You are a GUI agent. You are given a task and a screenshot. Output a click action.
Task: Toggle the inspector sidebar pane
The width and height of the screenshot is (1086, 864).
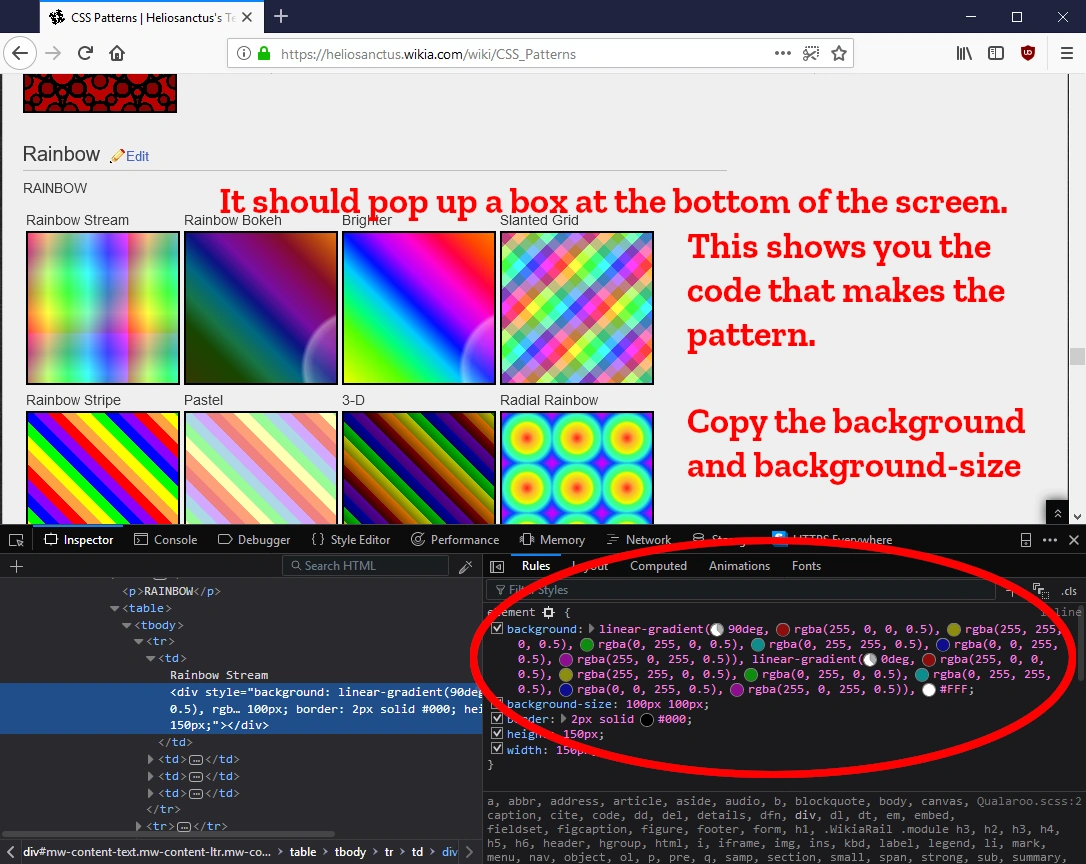(x=497, y=567)
